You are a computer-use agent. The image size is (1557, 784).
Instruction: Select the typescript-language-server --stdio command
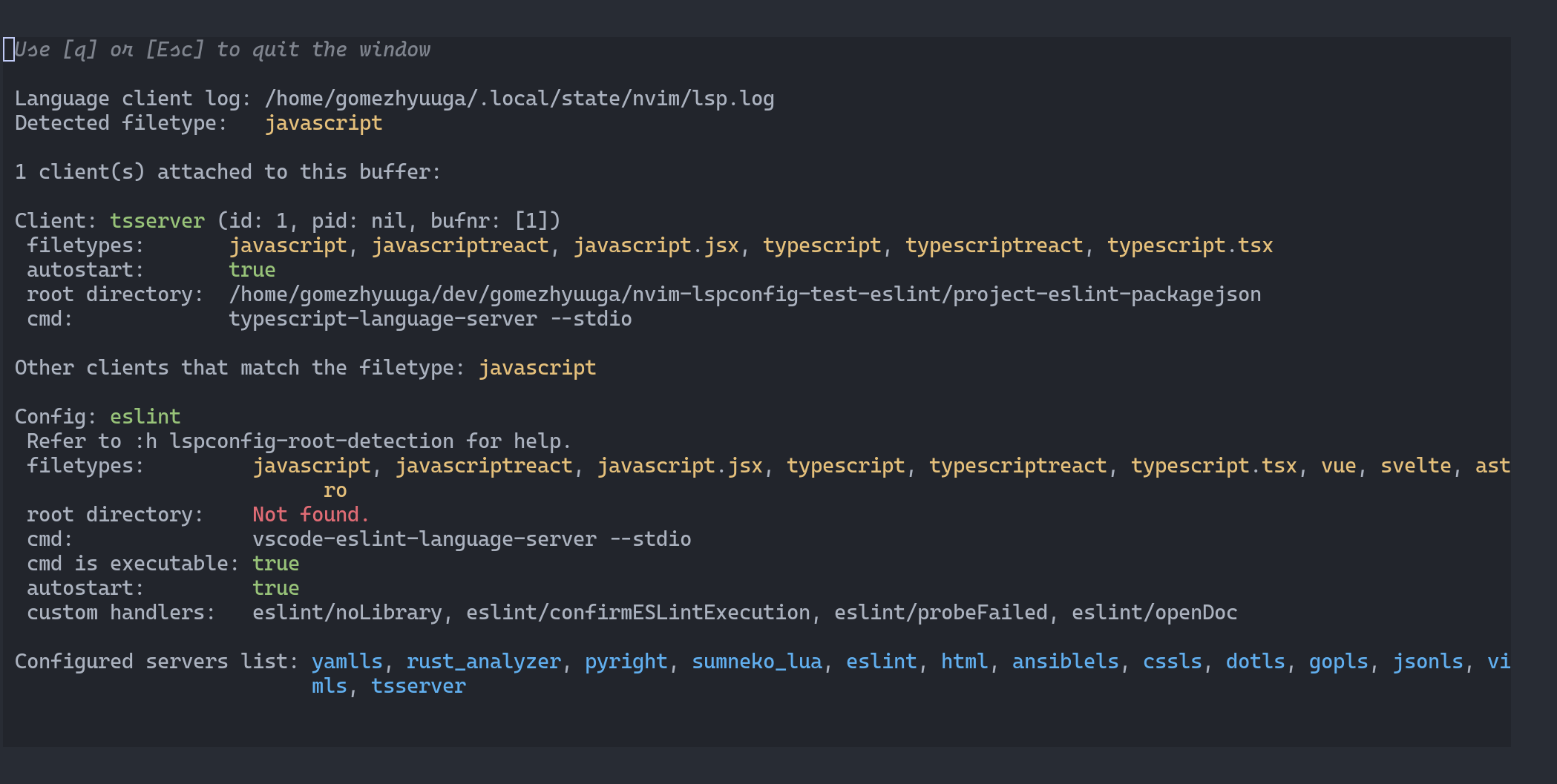coord(430,318)
